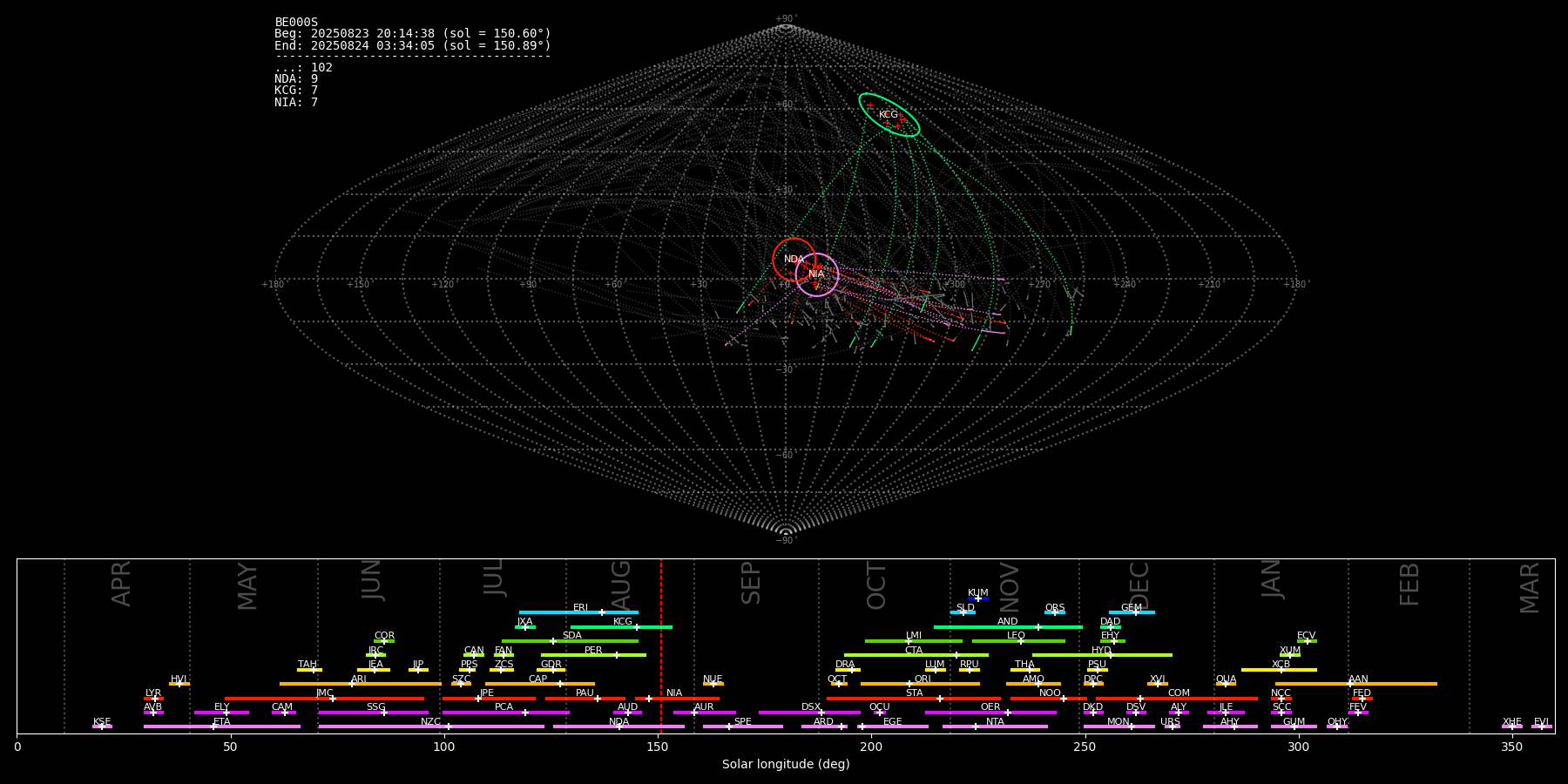The image size is (1568, 784).
Task: Click the 'NDA: 9' count in header
Action: (x=296, y=79)
